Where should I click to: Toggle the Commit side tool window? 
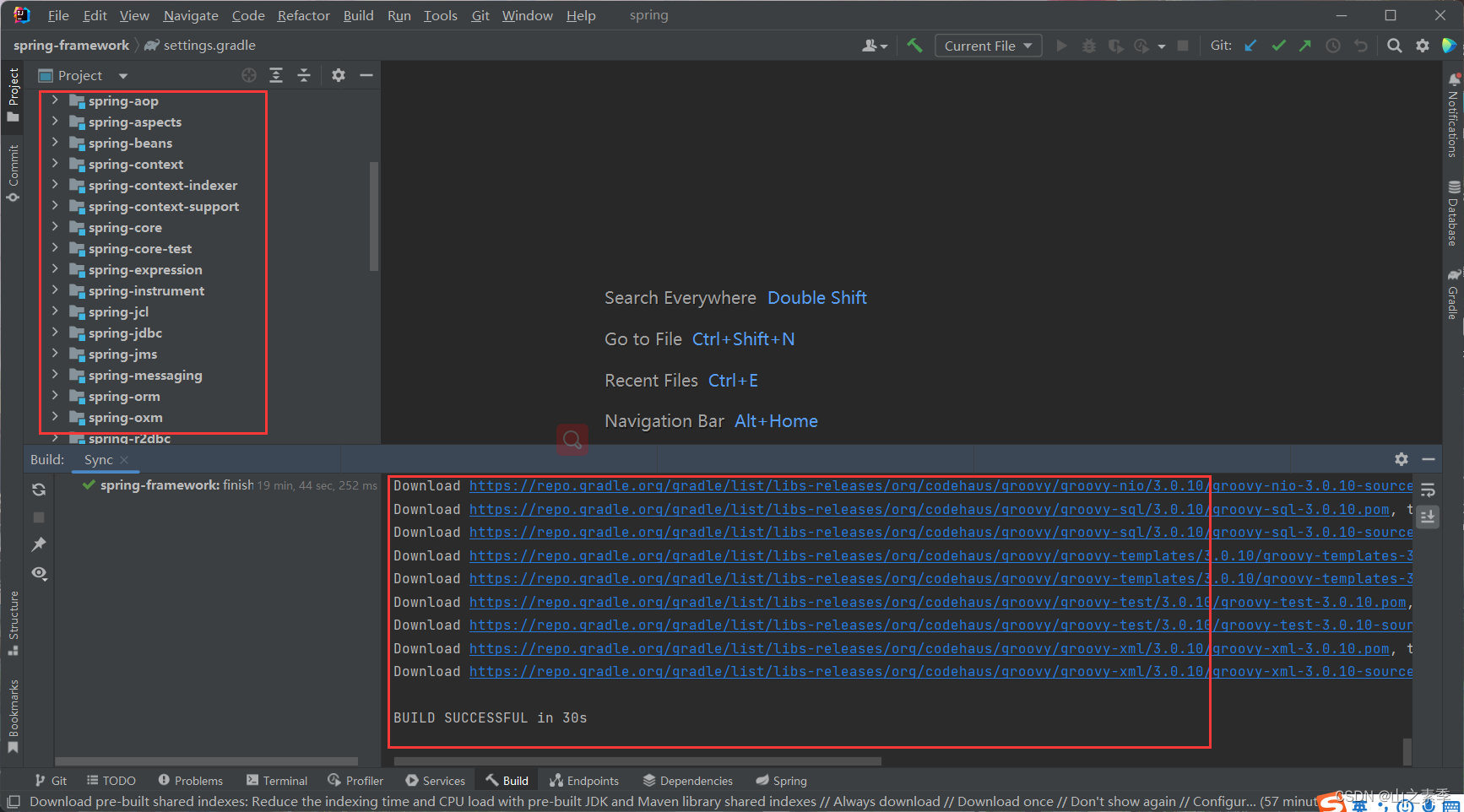click(x=13, y=173)
